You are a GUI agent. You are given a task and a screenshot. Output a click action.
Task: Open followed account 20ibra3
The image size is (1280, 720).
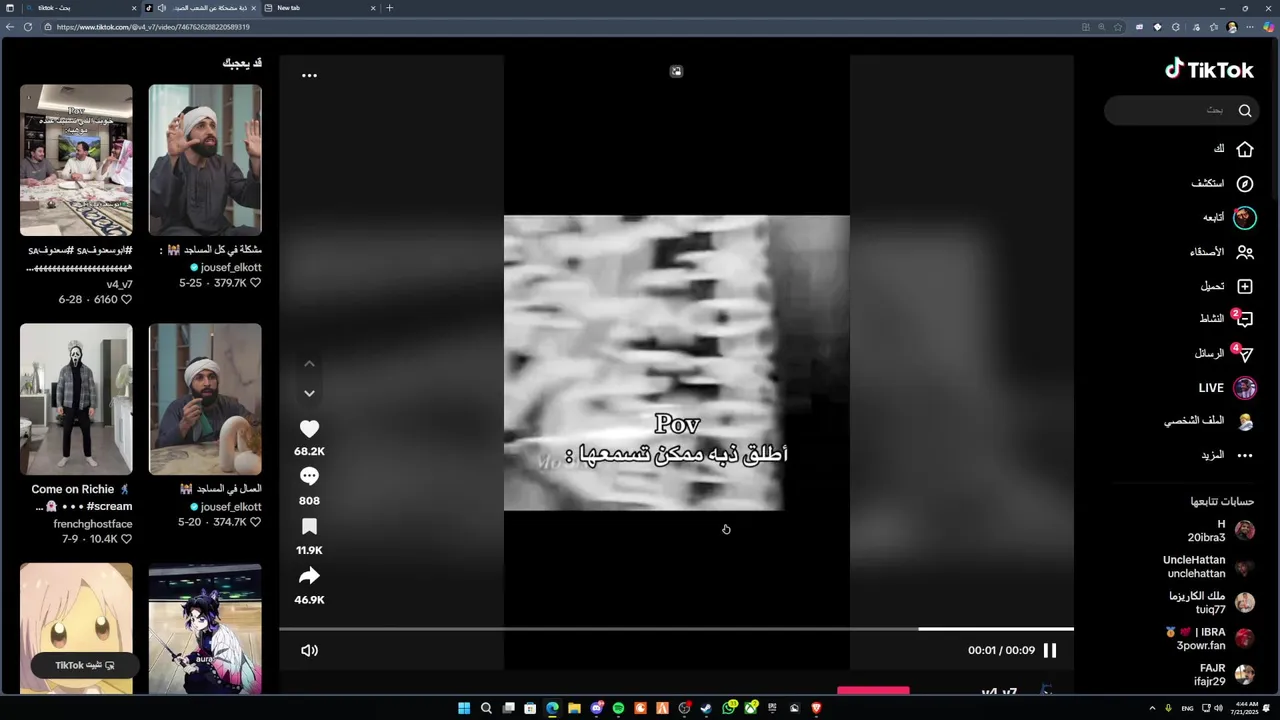click(1220, 531)
